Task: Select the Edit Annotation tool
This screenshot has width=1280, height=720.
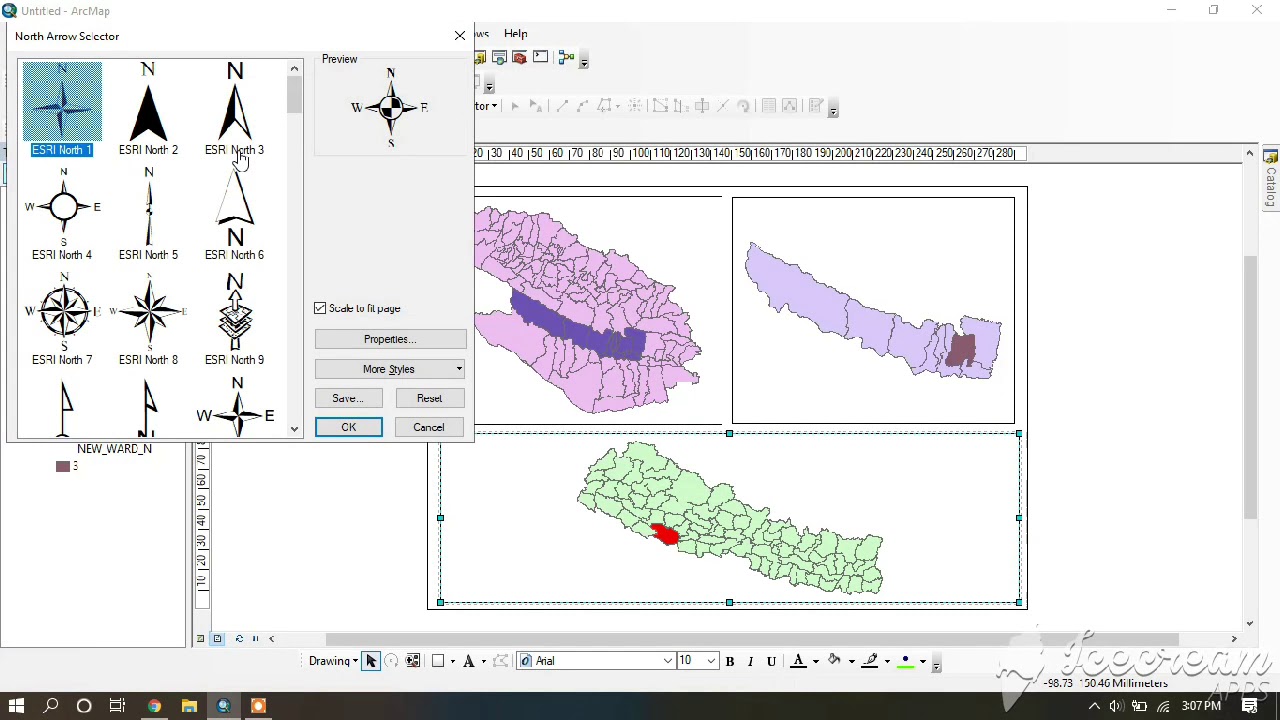Action: 535,106
